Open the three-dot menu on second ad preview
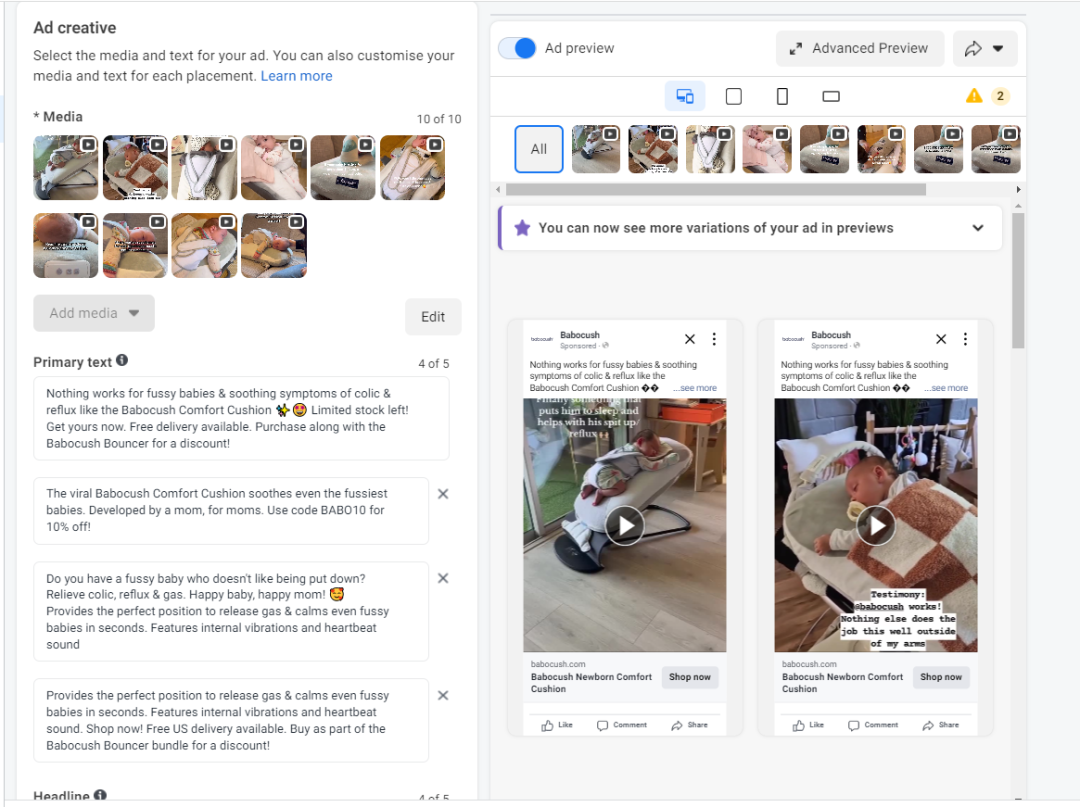1080x807 pixels. coord(966,339)
